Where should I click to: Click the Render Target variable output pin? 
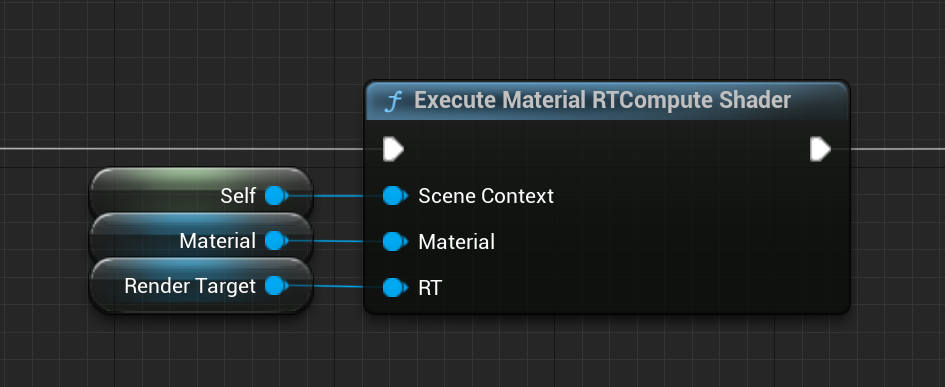click(277, 286)
